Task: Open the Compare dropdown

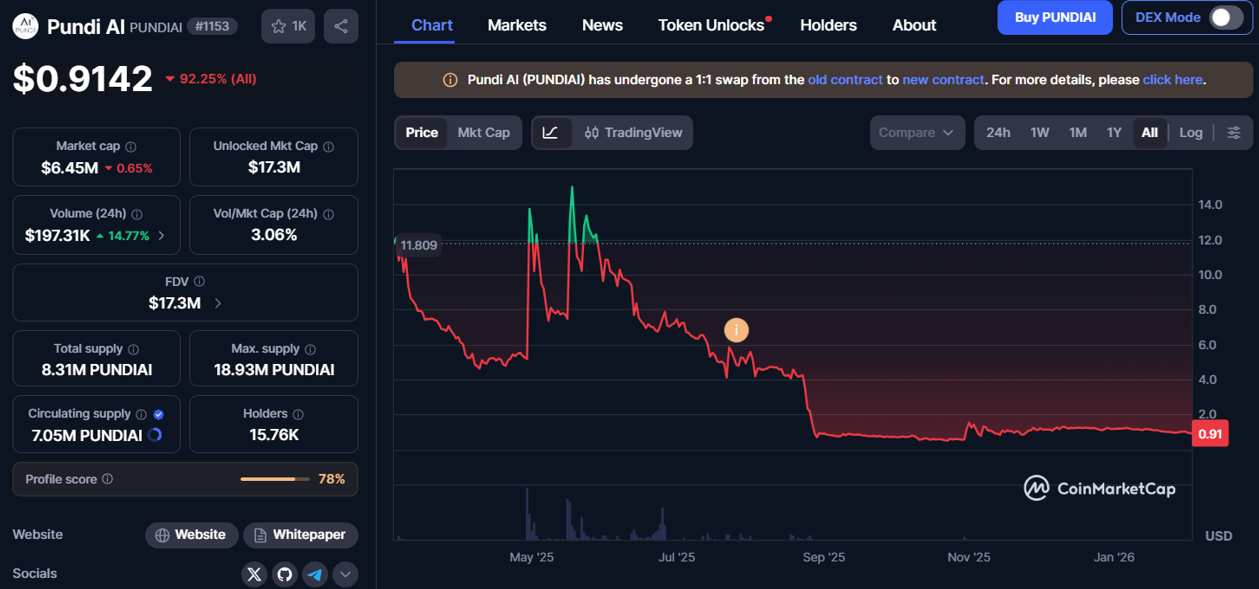Action: pos(917,132)
